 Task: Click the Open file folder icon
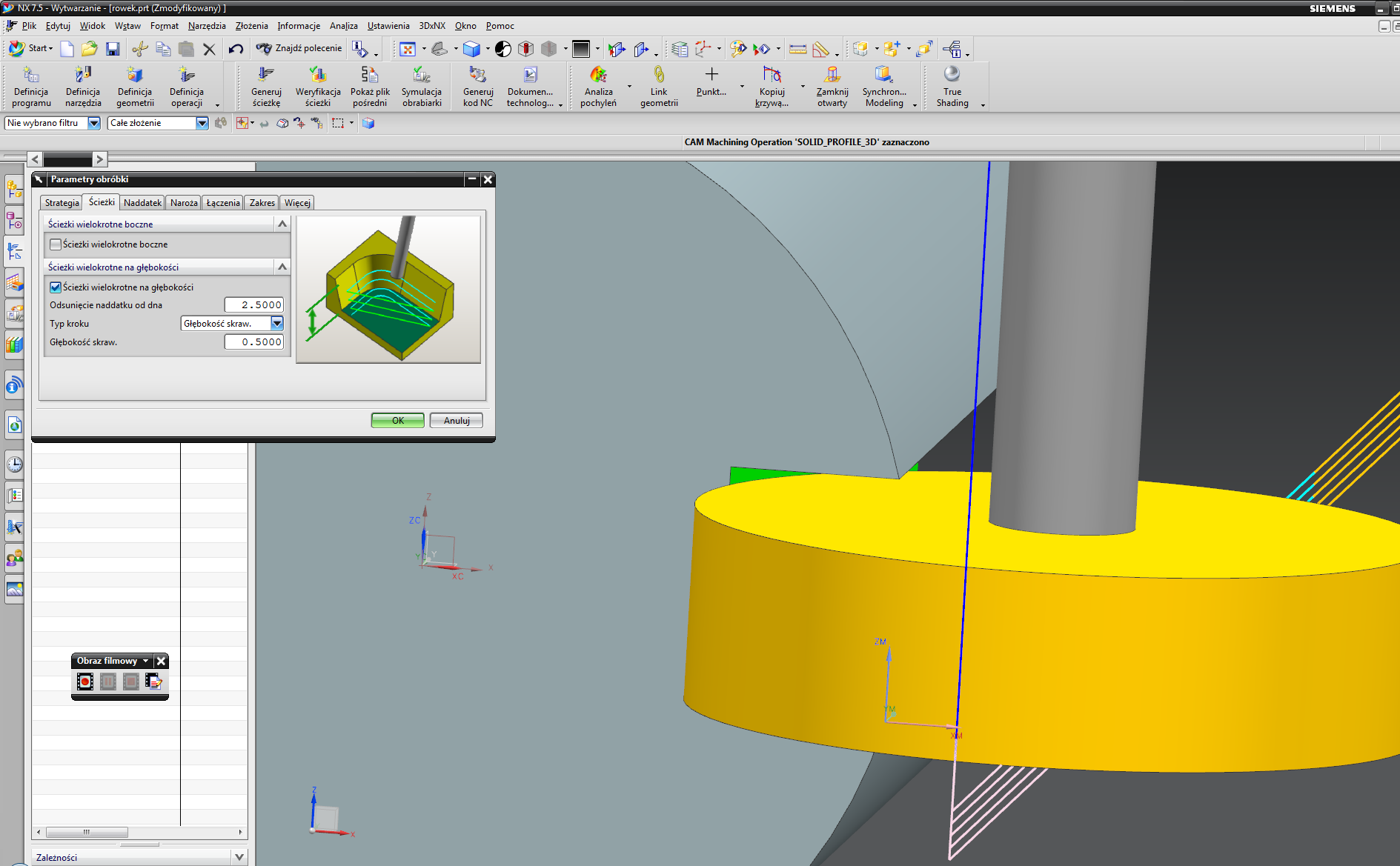(x=89, y=49)
